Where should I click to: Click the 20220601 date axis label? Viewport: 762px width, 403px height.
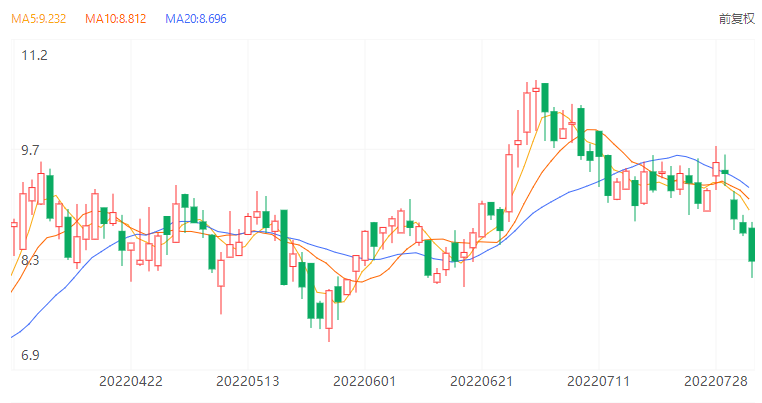tap(364, 381)
